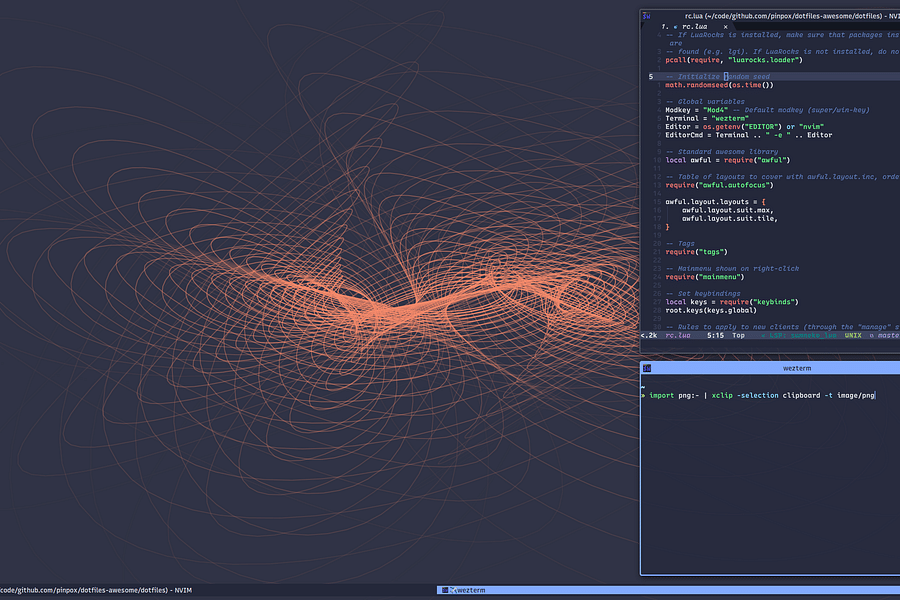Click the 5:15 cursor position indicator
The height and width of the screenshot is (600, 900).
pyautogui.click(x=714, y=335)
